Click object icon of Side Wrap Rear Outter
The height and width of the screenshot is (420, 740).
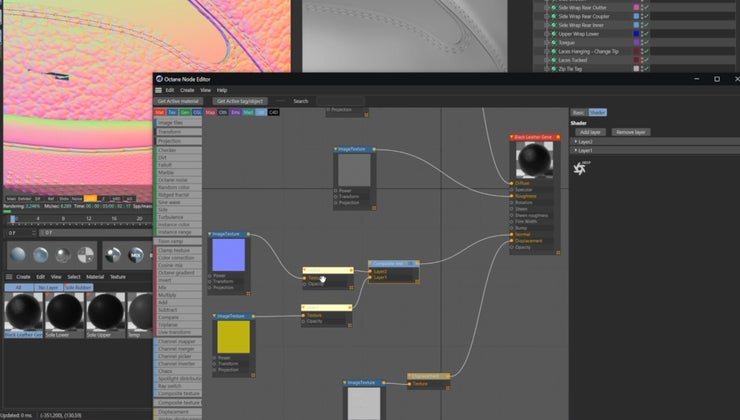tap(554, 8)
